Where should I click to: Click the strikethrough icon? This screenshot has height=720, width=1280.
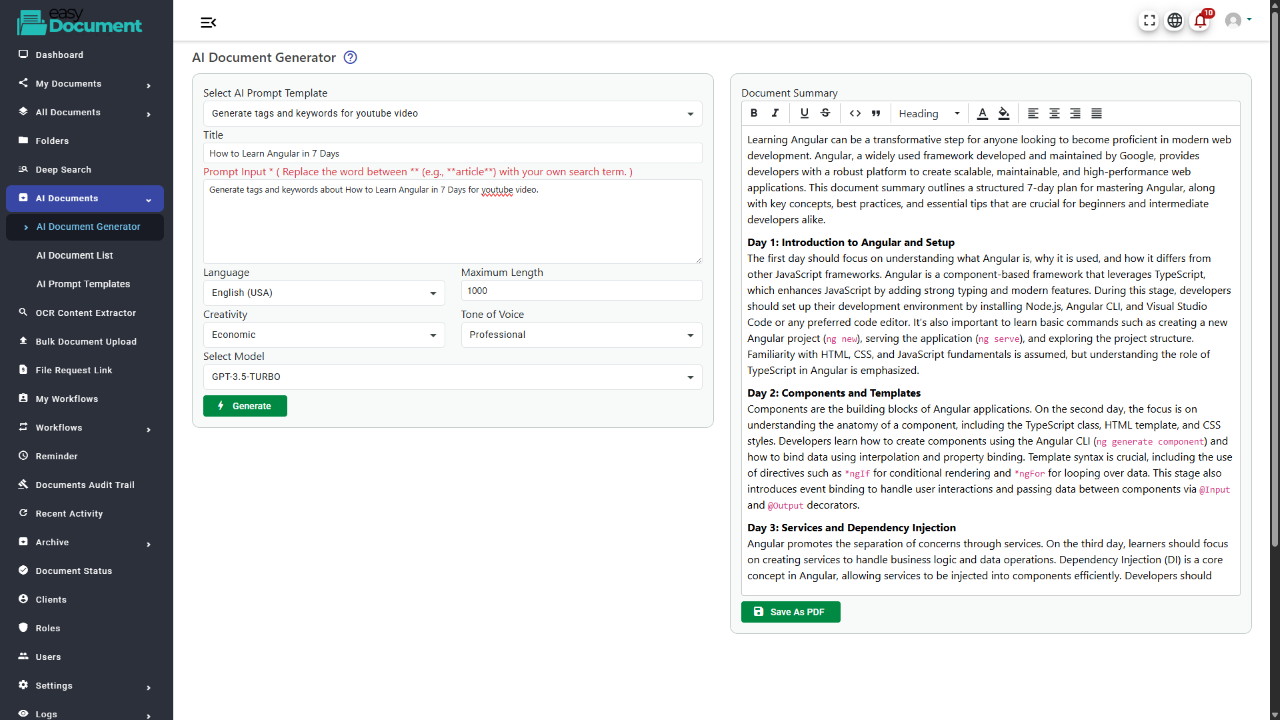point(825,113)
